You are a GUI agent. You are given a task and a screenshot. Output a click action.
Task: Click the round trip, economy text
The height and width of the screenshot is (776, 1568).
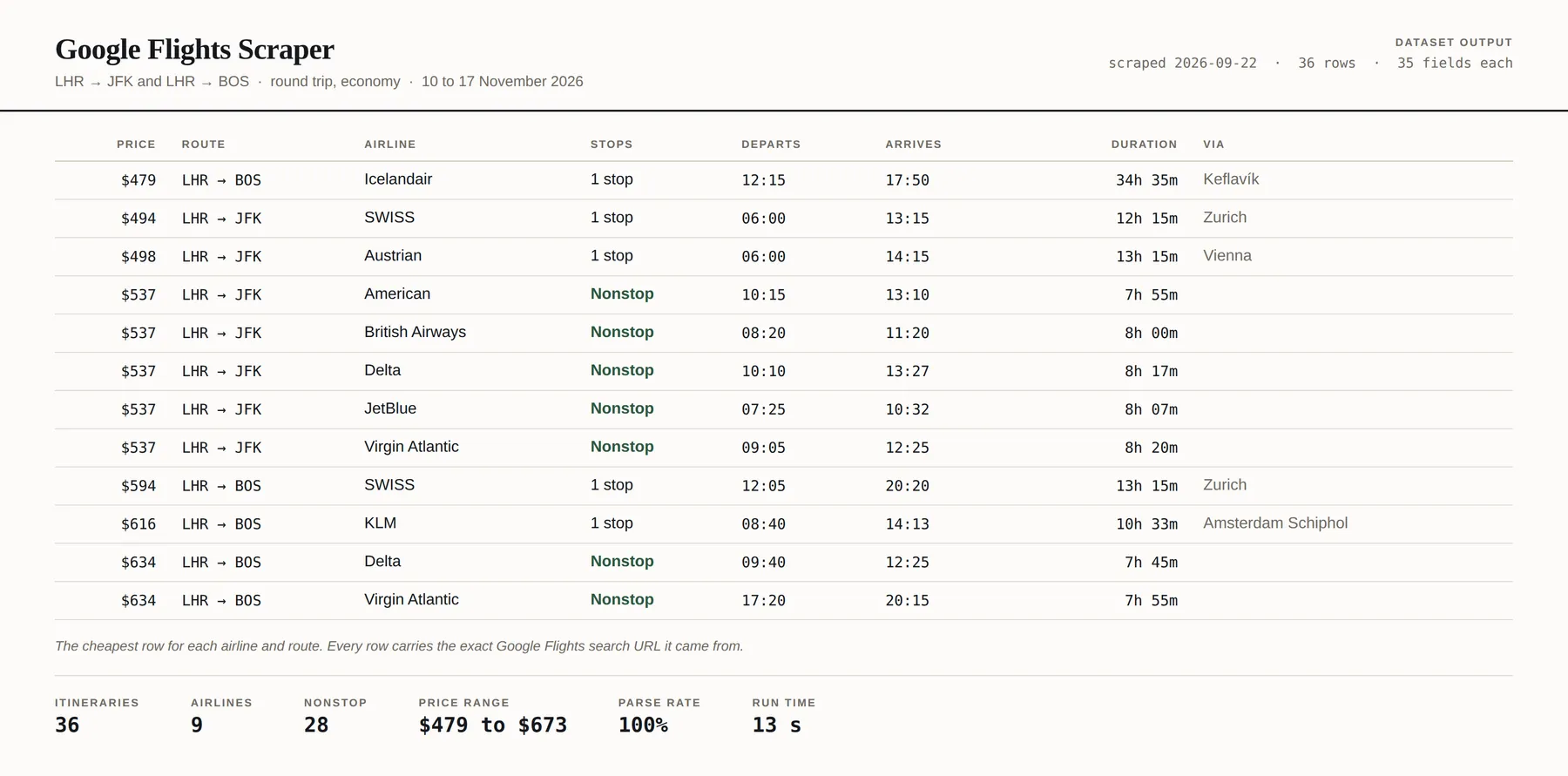[335, 82]
